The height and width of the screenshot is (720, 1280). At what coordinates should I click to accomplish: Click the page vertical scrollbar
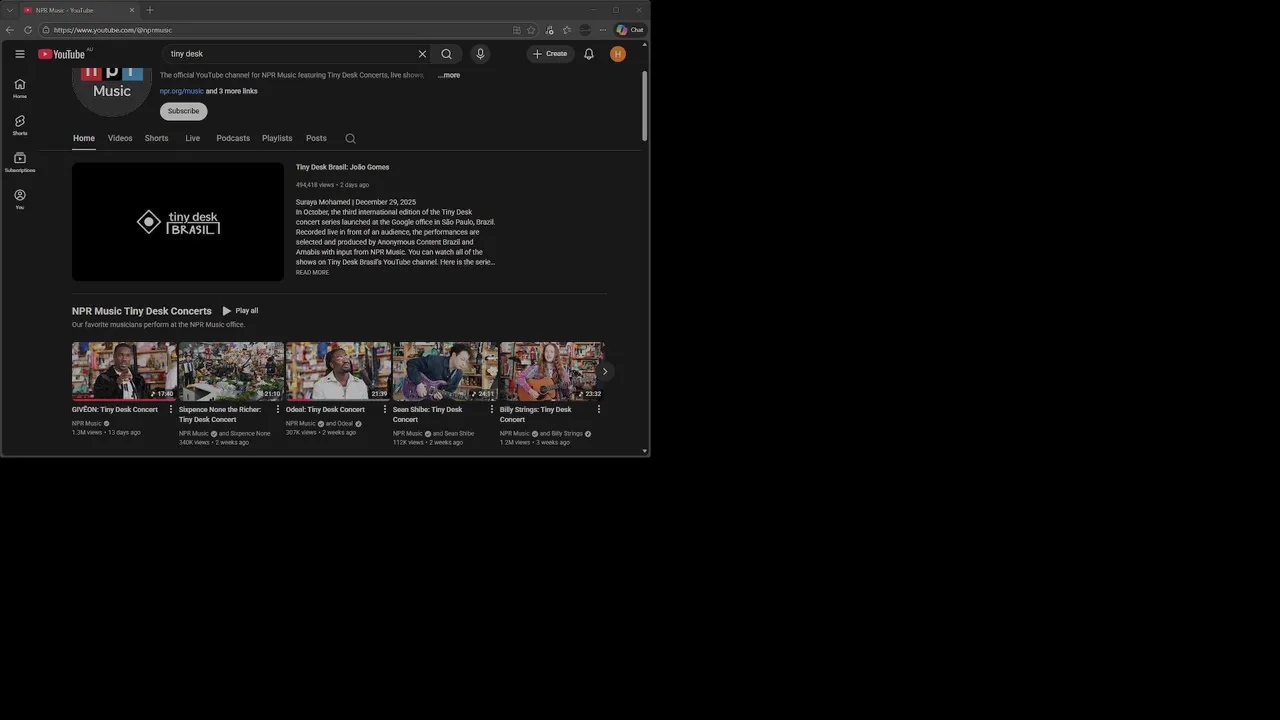click(x=645, y=105)
